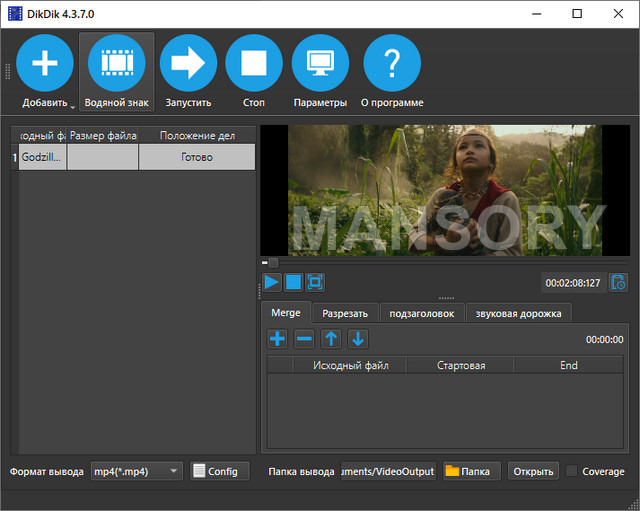Play the video preview
This screenshot has height=511, width=640.
click(x=271, y=282)
